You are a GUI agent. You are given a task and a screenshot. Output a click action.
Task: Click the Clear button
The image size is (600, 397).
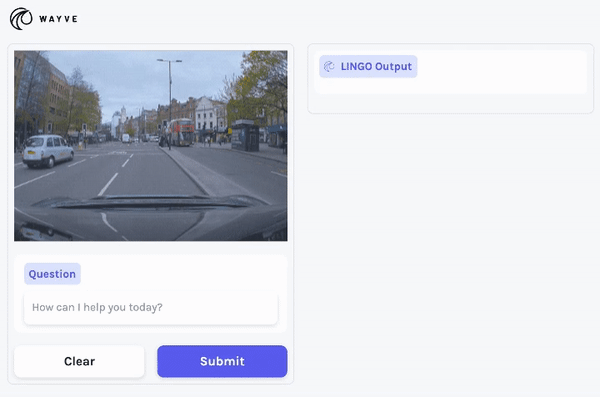79,361
